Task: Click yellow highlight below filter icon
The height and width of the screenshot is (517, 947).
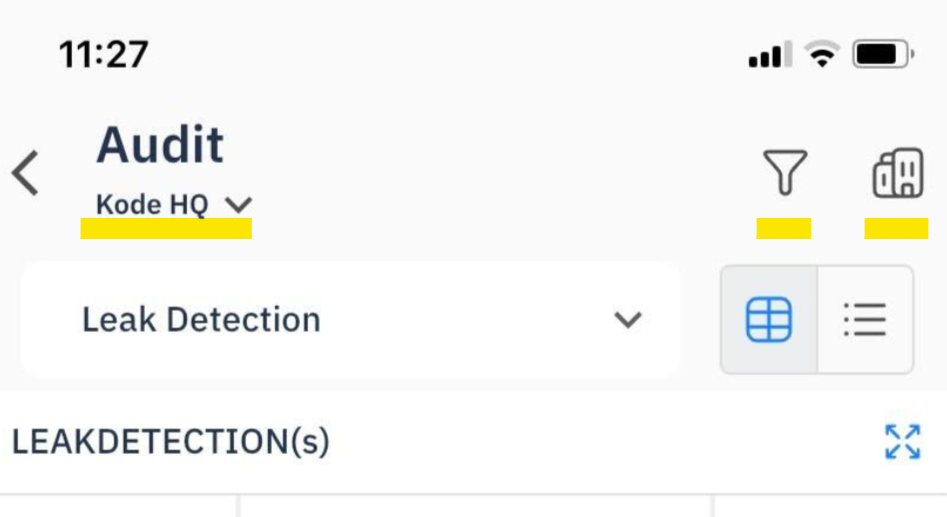Action: [x=784, y=229]
